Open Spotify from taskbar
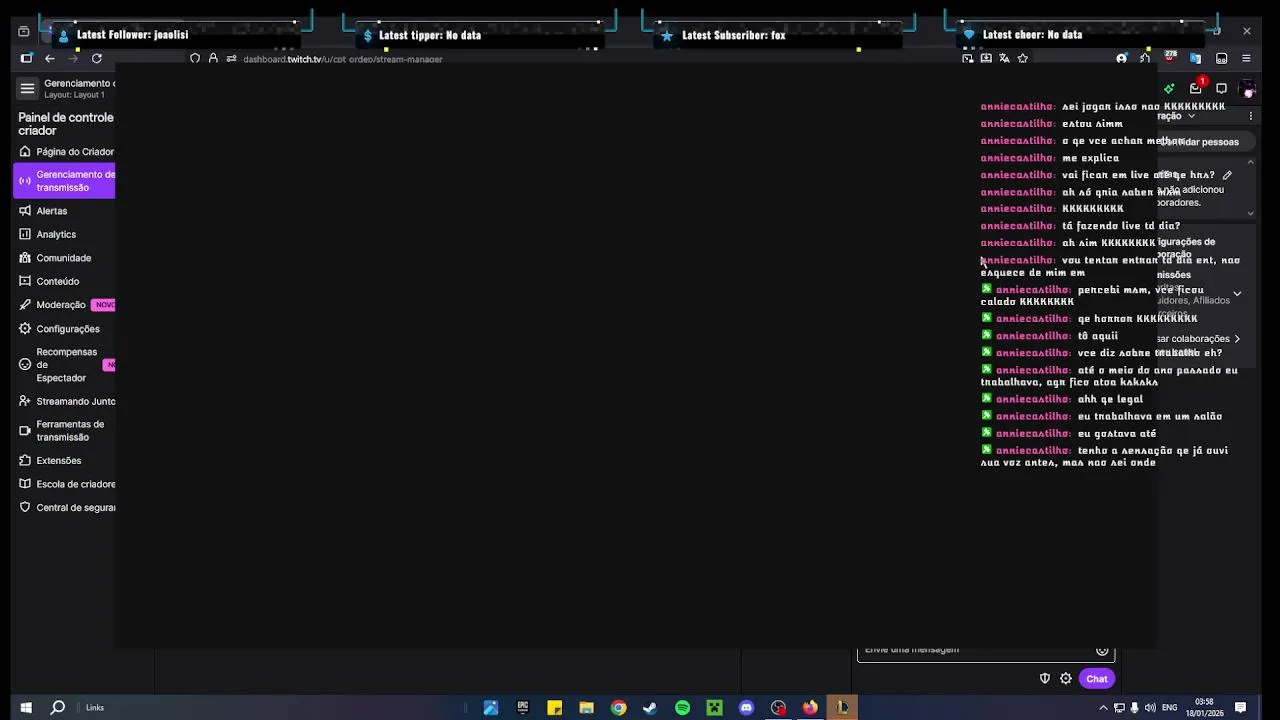Viewport: 1280px width, 720px height. pos(682,707)
